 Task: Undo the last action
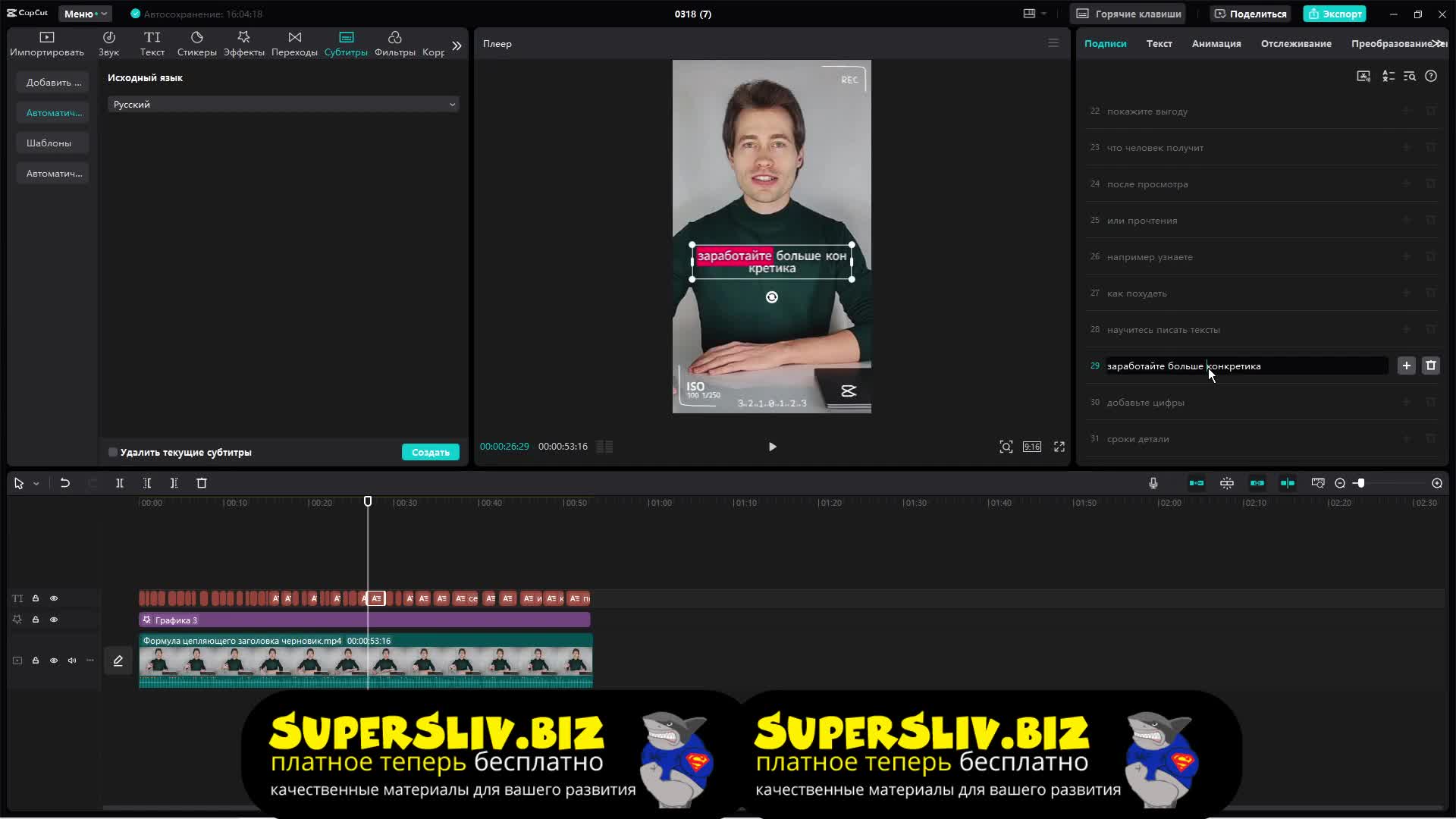64,483
